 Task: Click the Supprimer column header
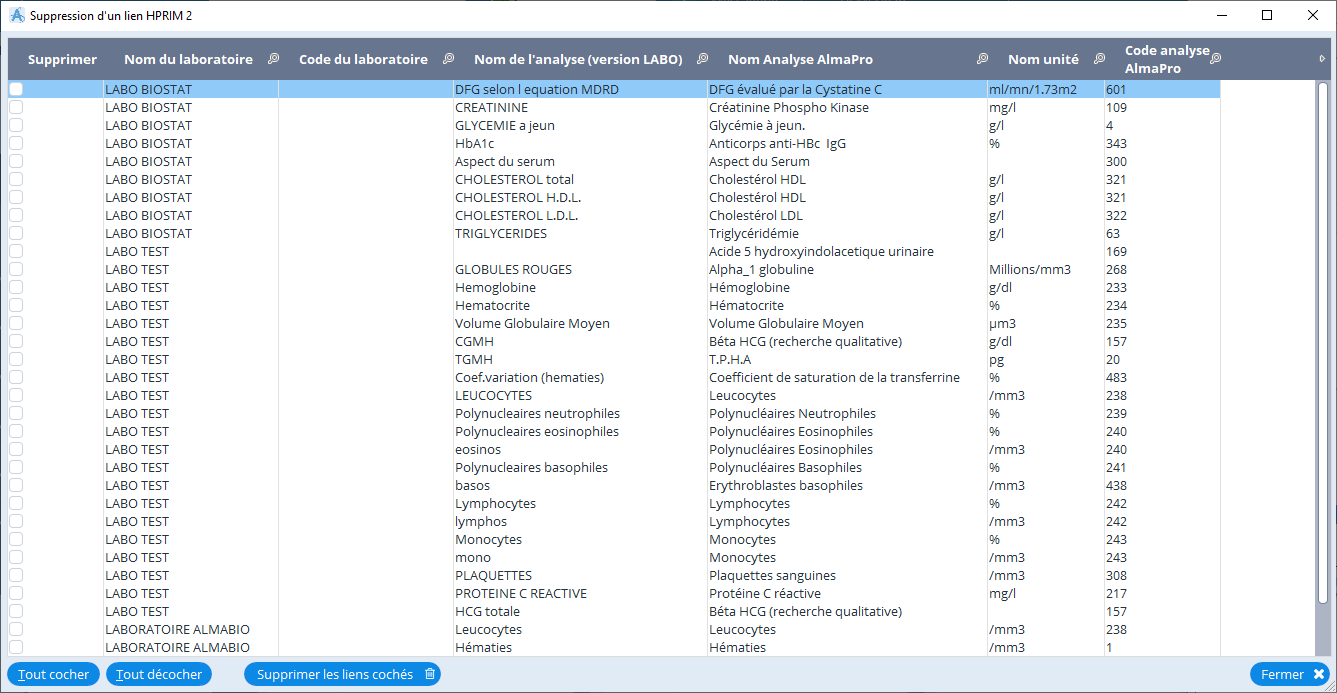pos(62,59)
